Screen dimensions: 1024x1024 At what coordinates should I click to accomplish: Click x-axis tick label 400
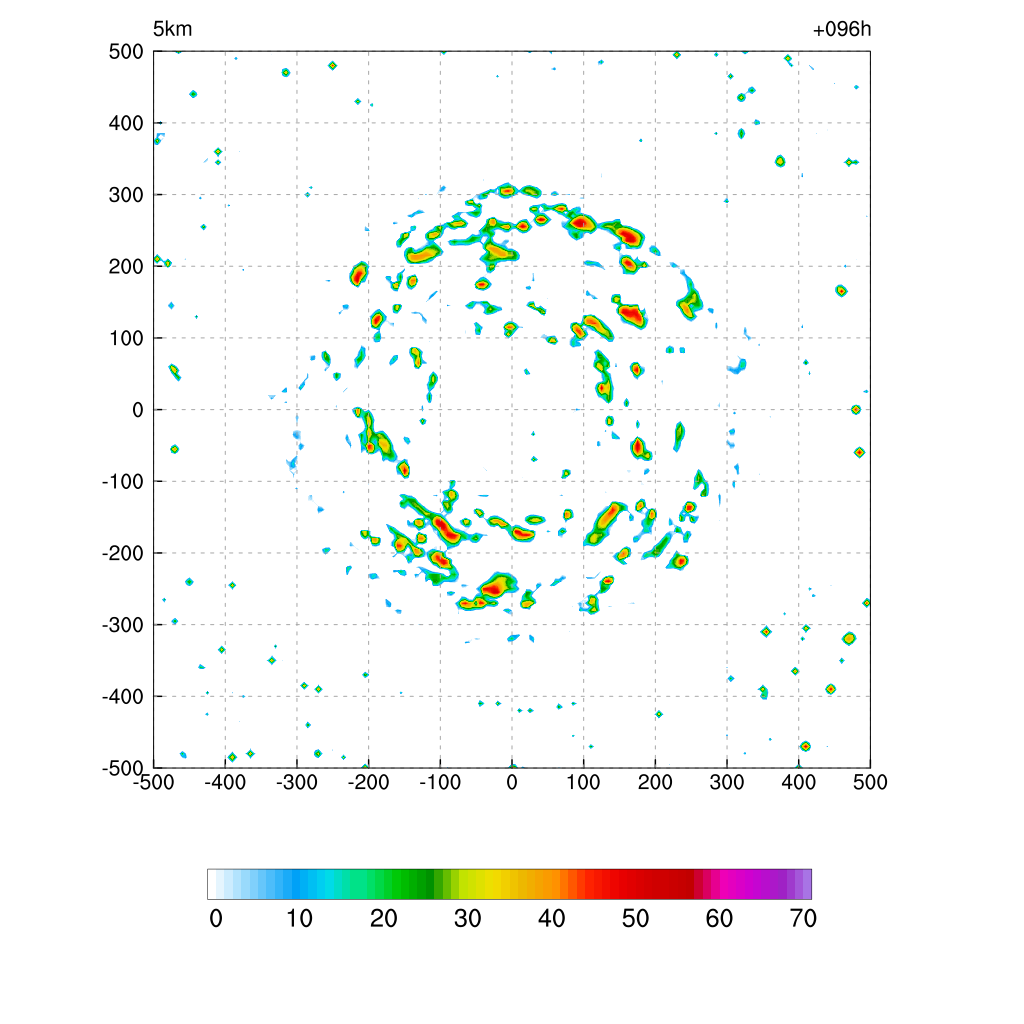click(799, 782)
